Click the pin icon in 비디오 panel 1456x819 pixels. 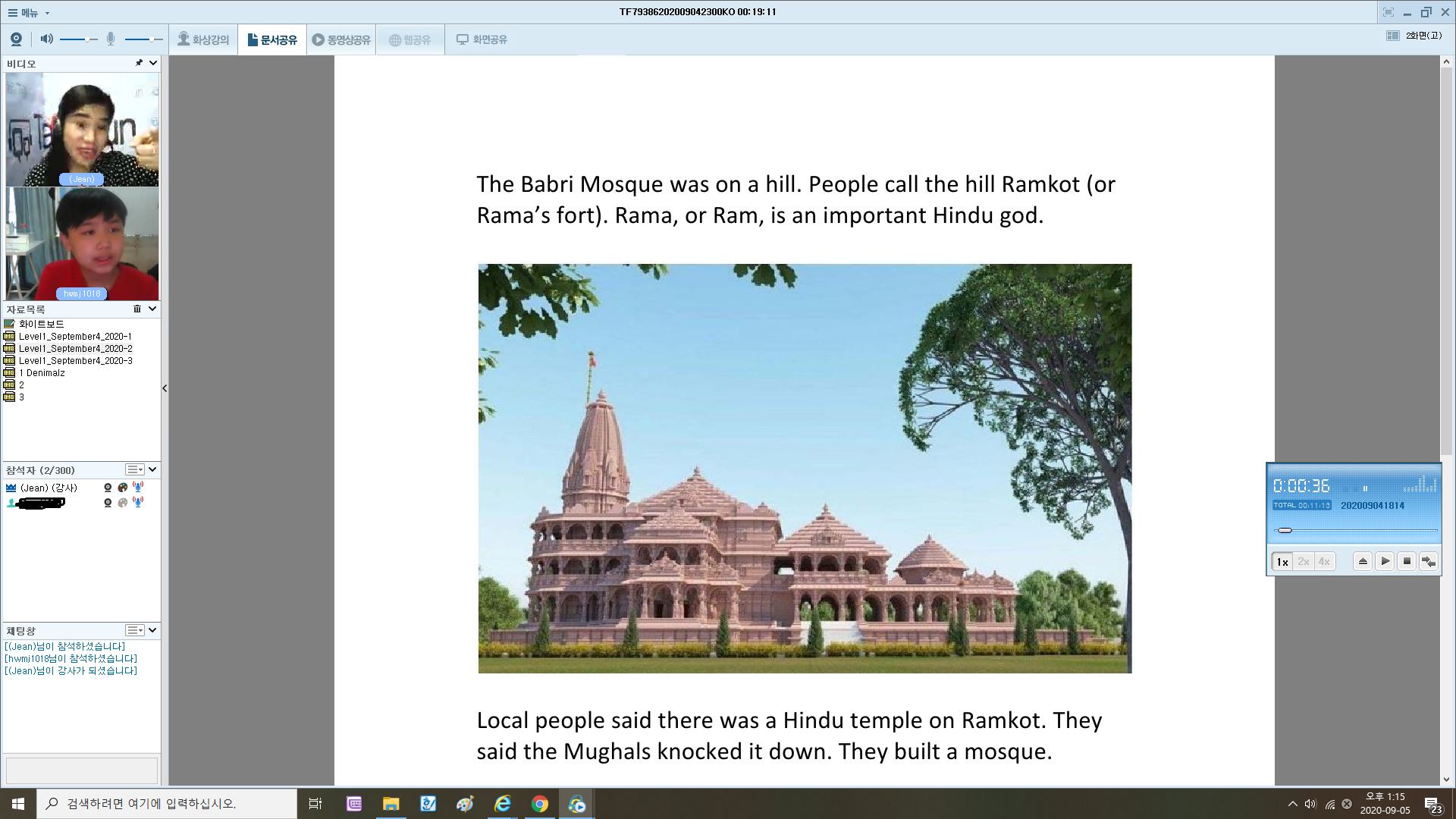(x=139, y=63)
